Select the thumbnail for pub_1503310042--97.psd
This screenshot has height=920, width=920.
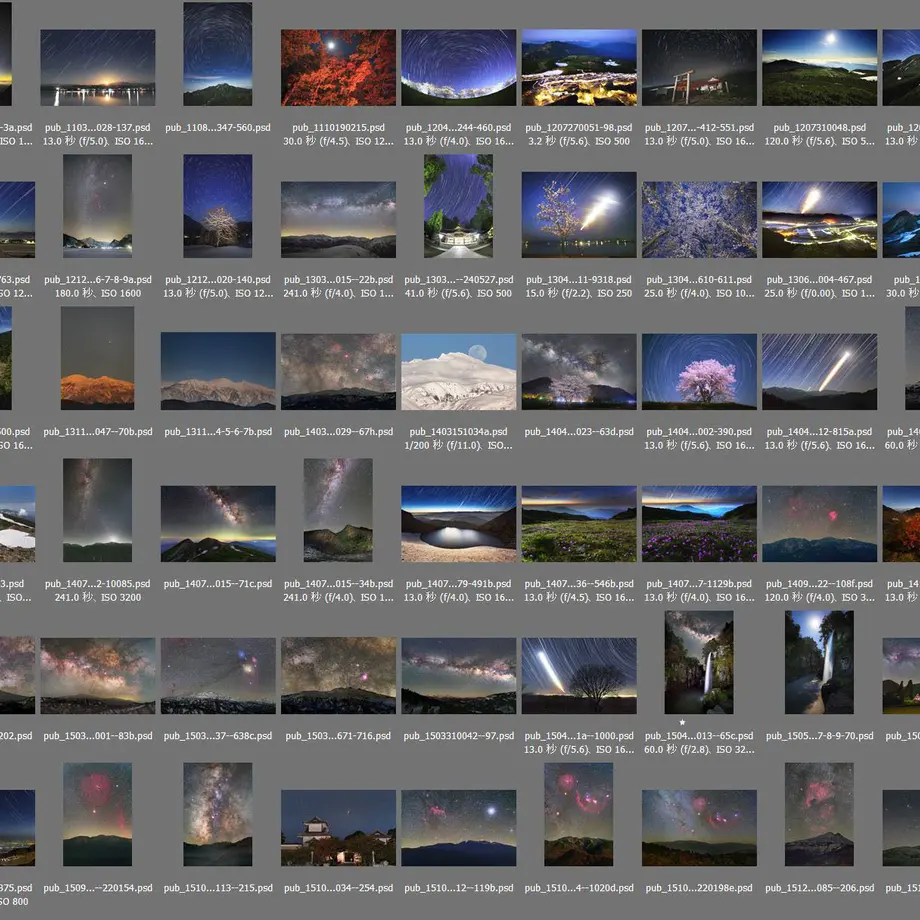click(x=459, y=675)
